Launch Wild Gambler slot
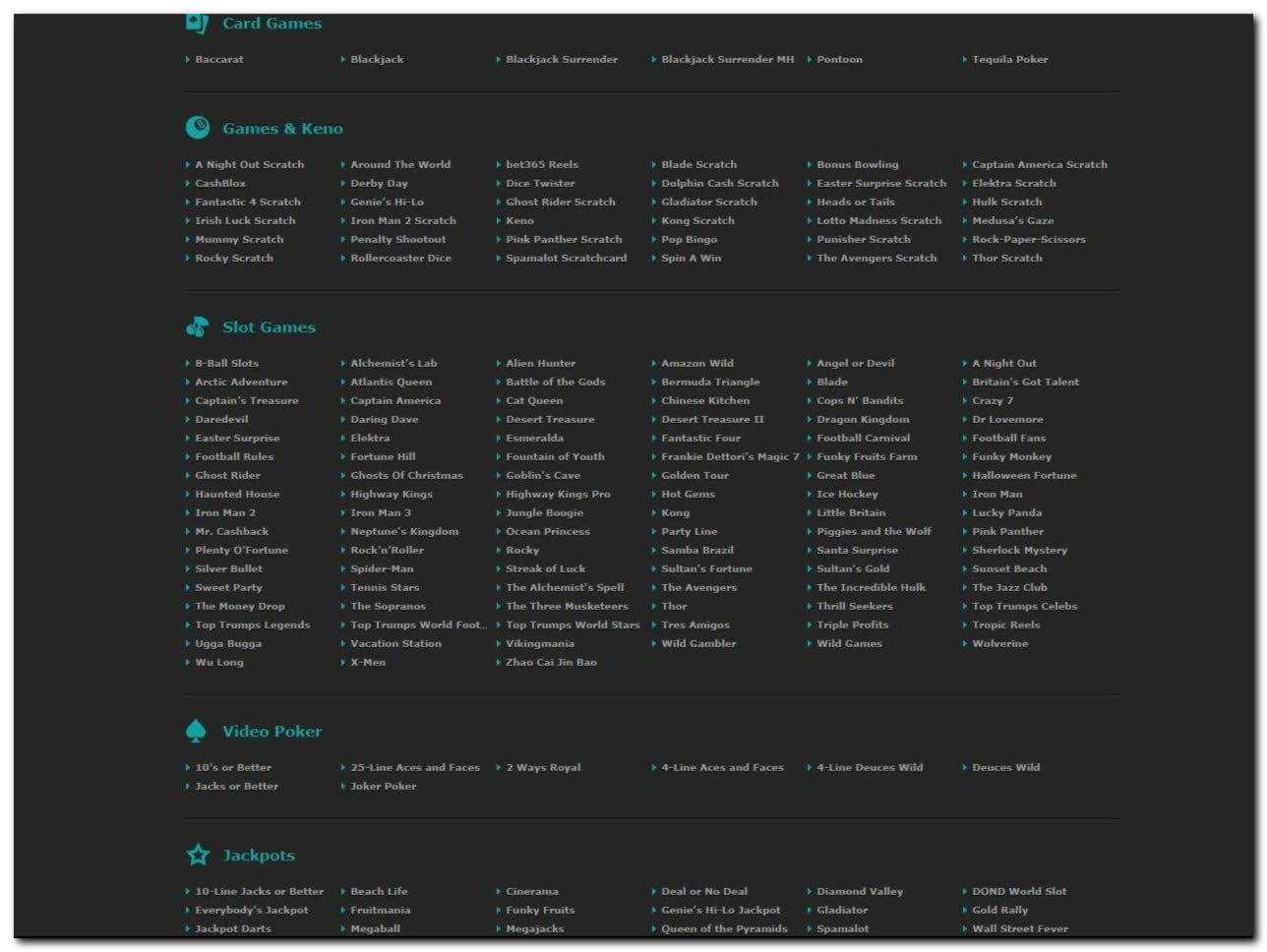 click(x=699, y=644)
